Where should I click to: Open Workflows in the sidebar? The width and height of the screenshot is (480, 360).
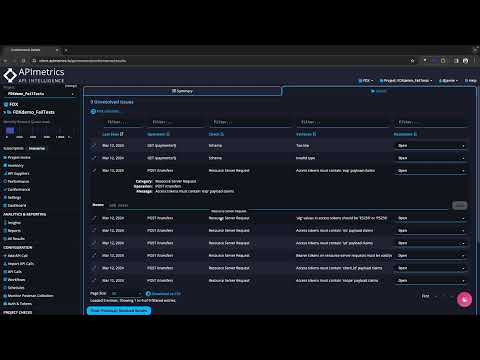click(16, 280)
